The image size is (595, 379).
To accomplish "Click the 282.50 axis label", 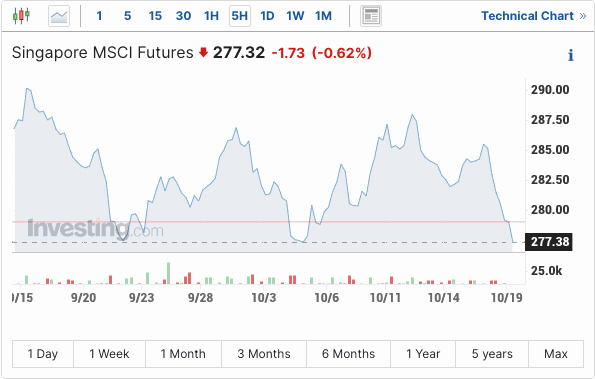I will [550, 179].
